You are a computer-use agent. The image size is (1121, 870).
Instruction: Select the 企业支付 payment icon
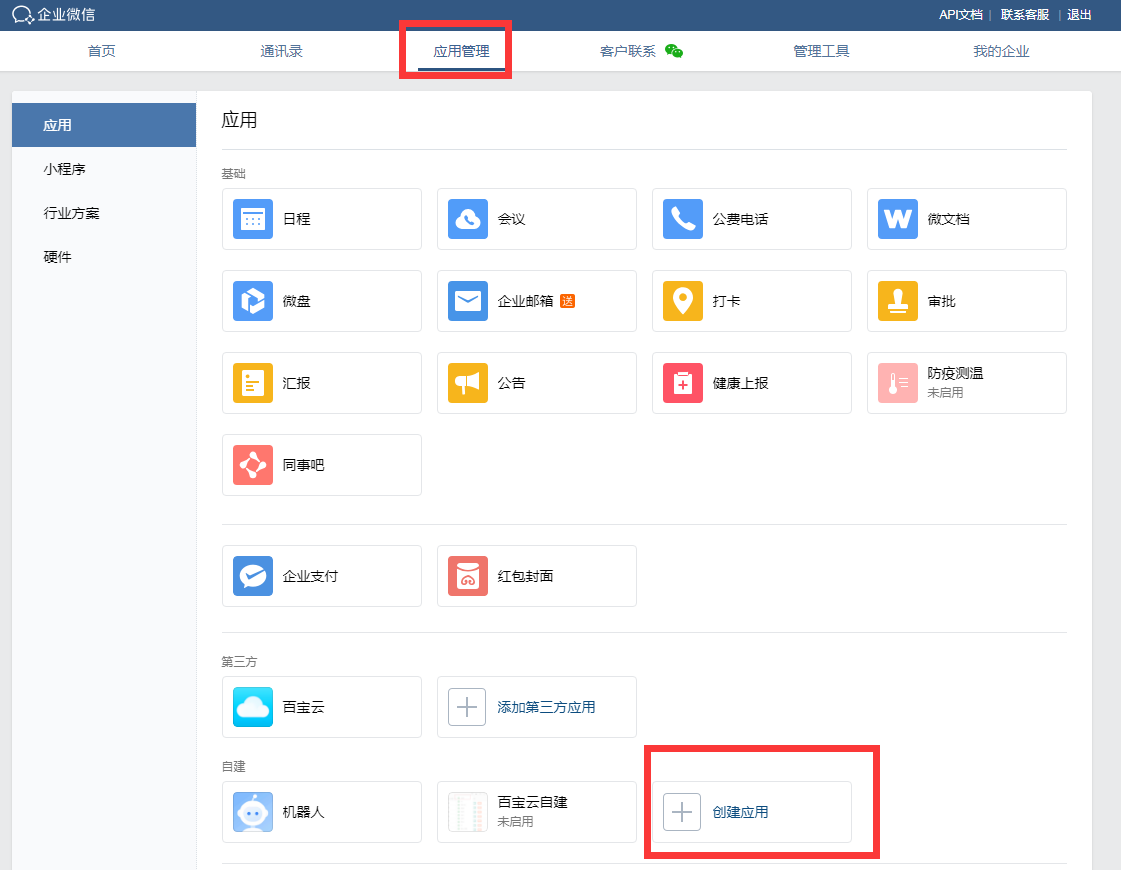(253, 576)
